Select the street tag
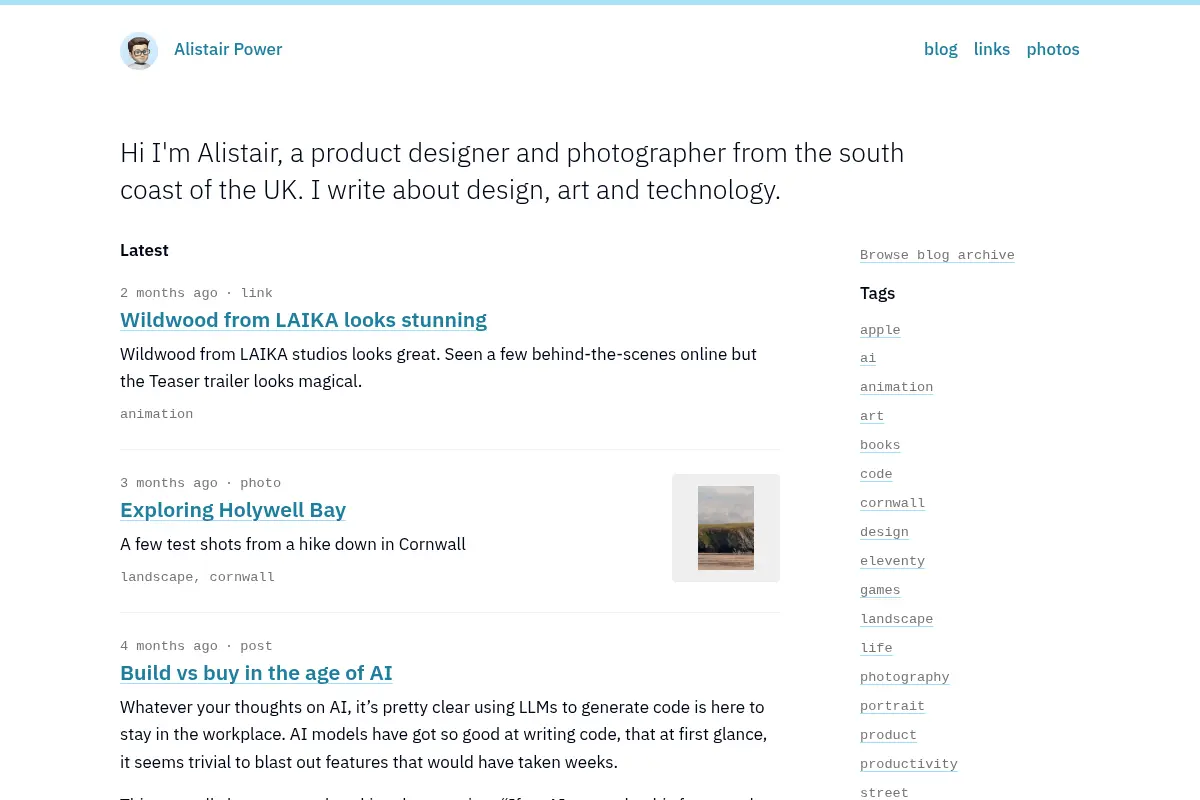The height and width of the screenshot is (800, 1200). click(884, 793)
